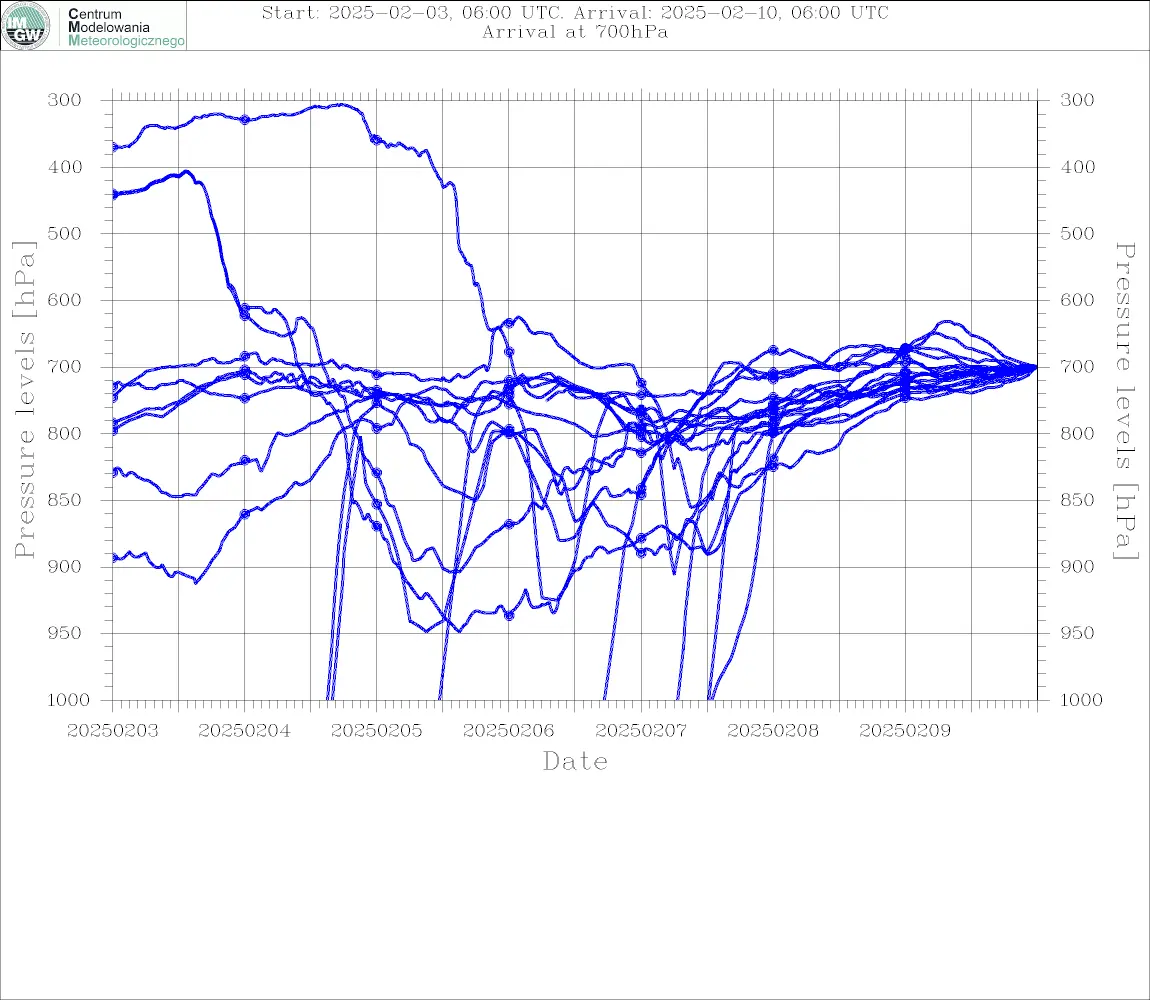This screenshot has height=1000, width=1150.
Task: Click date label 20250205
Action: (376, 731)
